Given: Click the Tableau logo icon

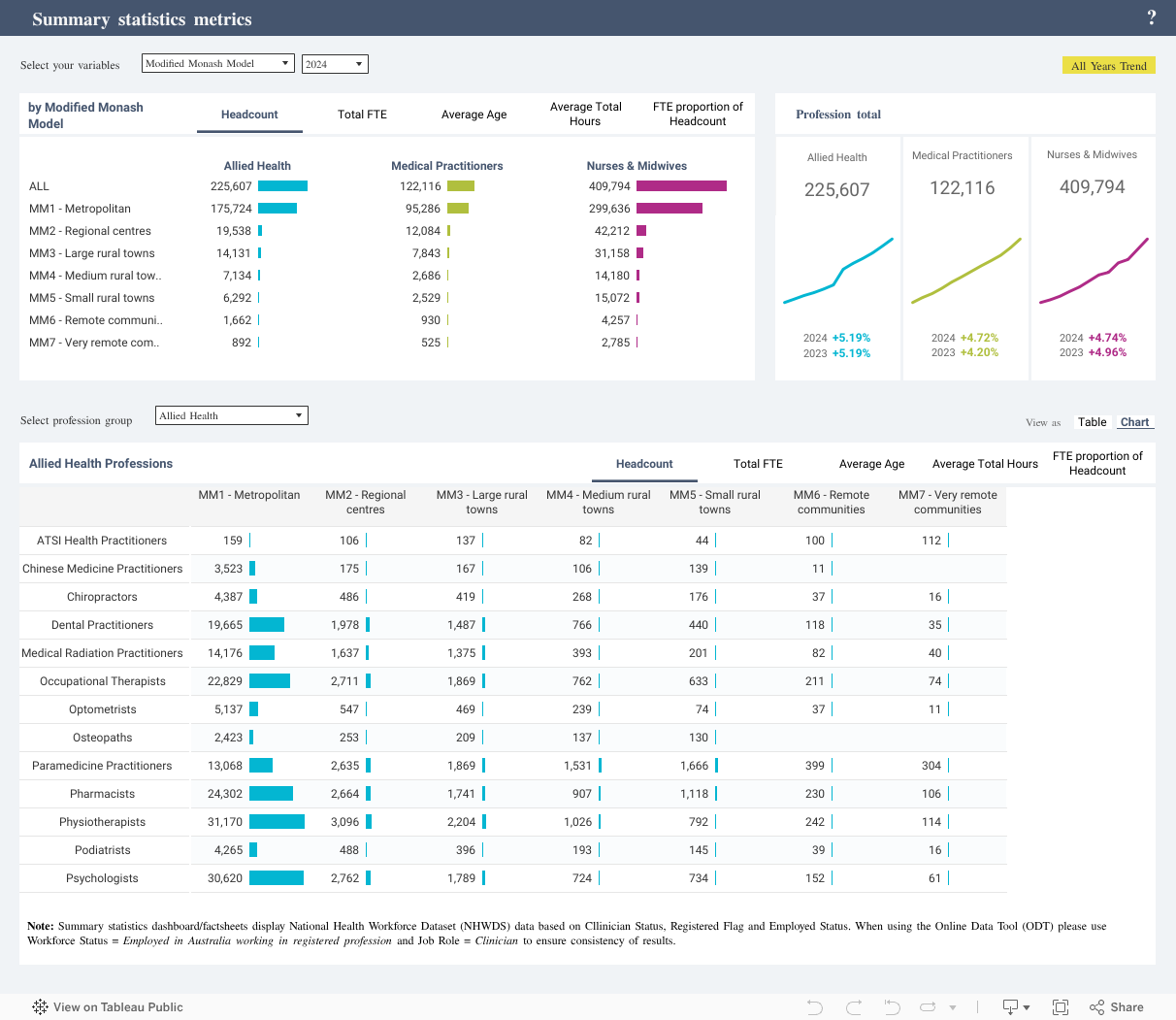Looking at the screenshot, I should coord(41,1007).
